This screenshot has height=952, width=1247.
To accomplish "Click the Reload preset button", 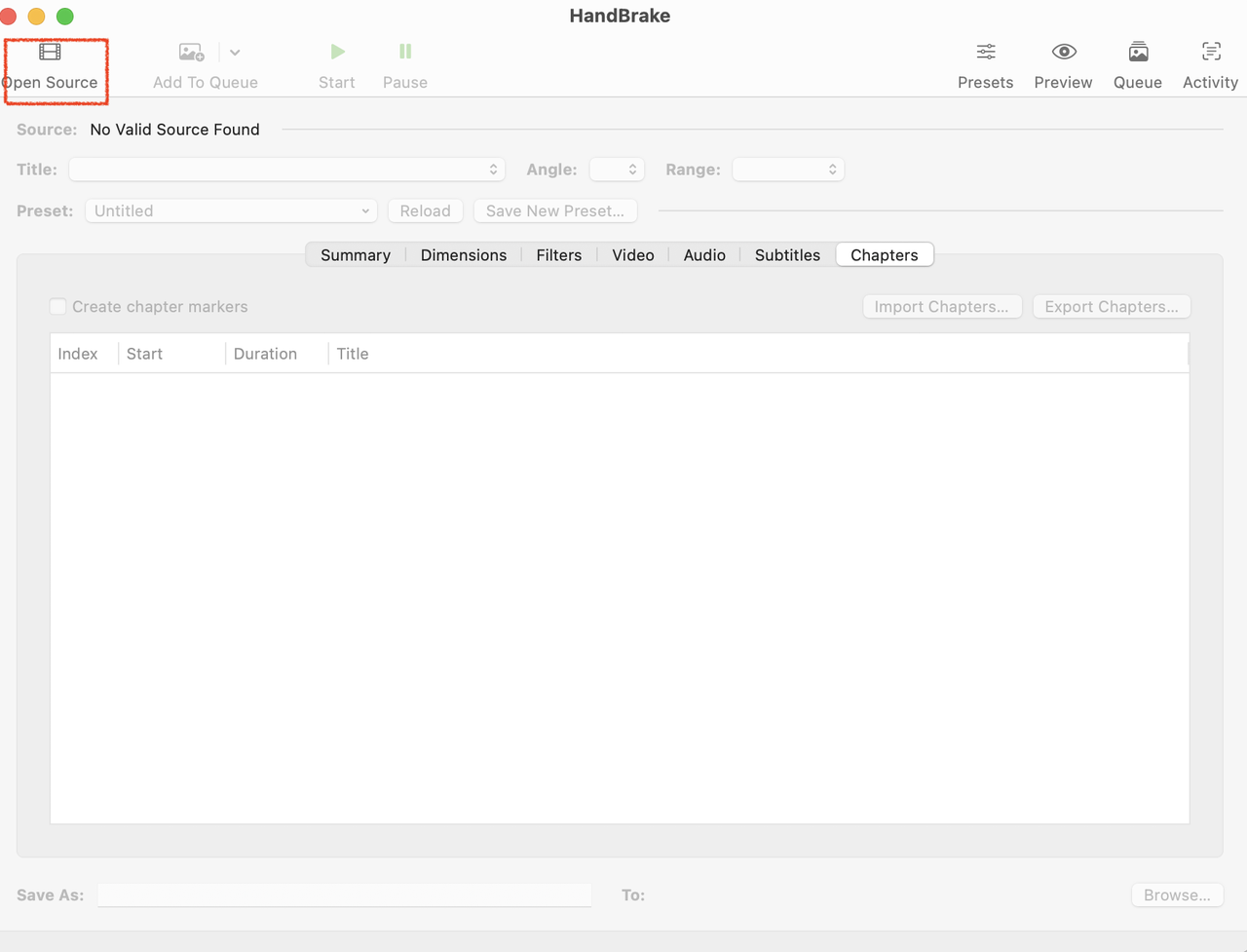I will tap(425, 210).
